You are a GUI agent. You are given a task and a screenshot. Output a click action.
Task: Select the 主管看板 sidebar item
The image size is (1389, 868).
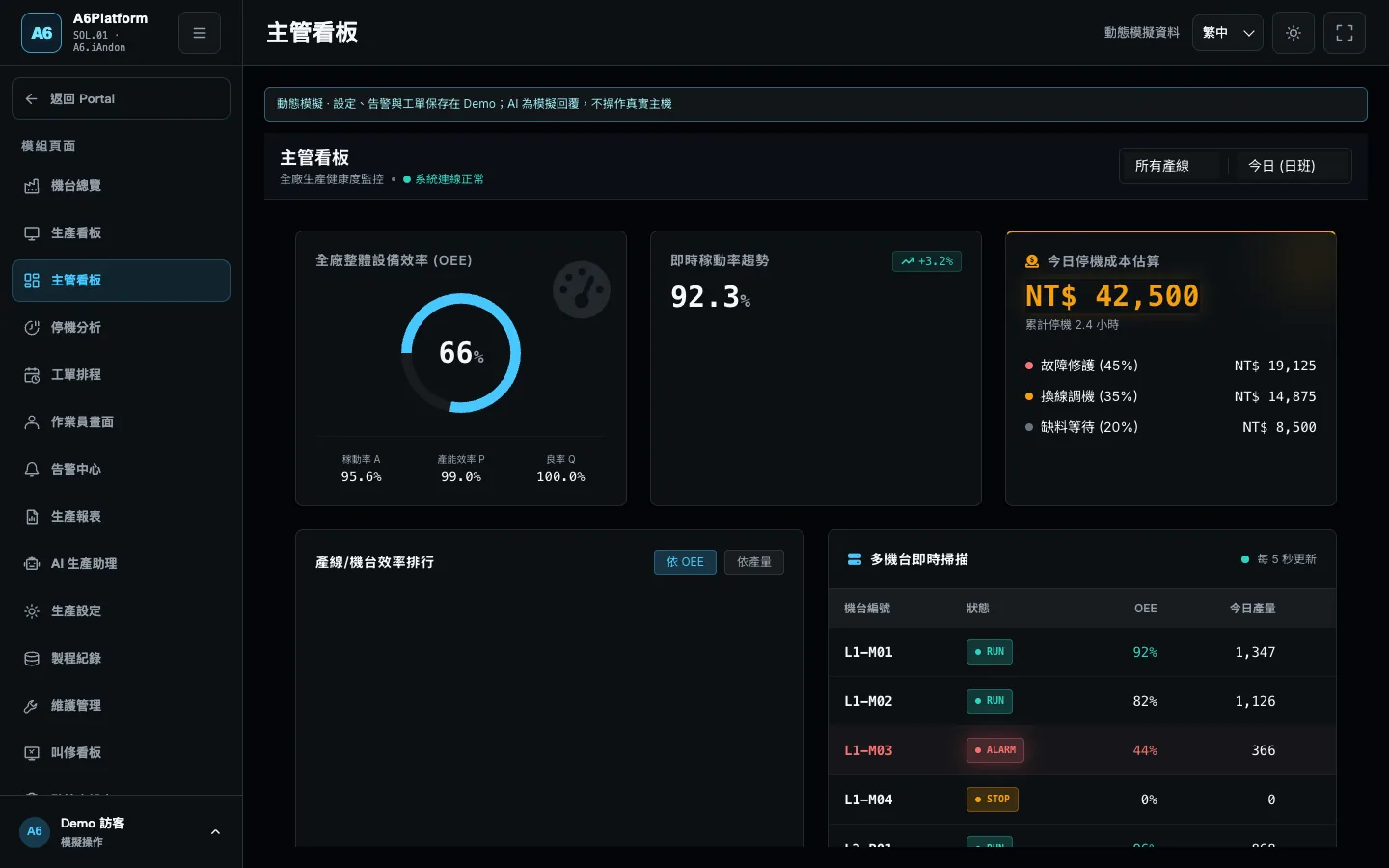tap(121, 281)
